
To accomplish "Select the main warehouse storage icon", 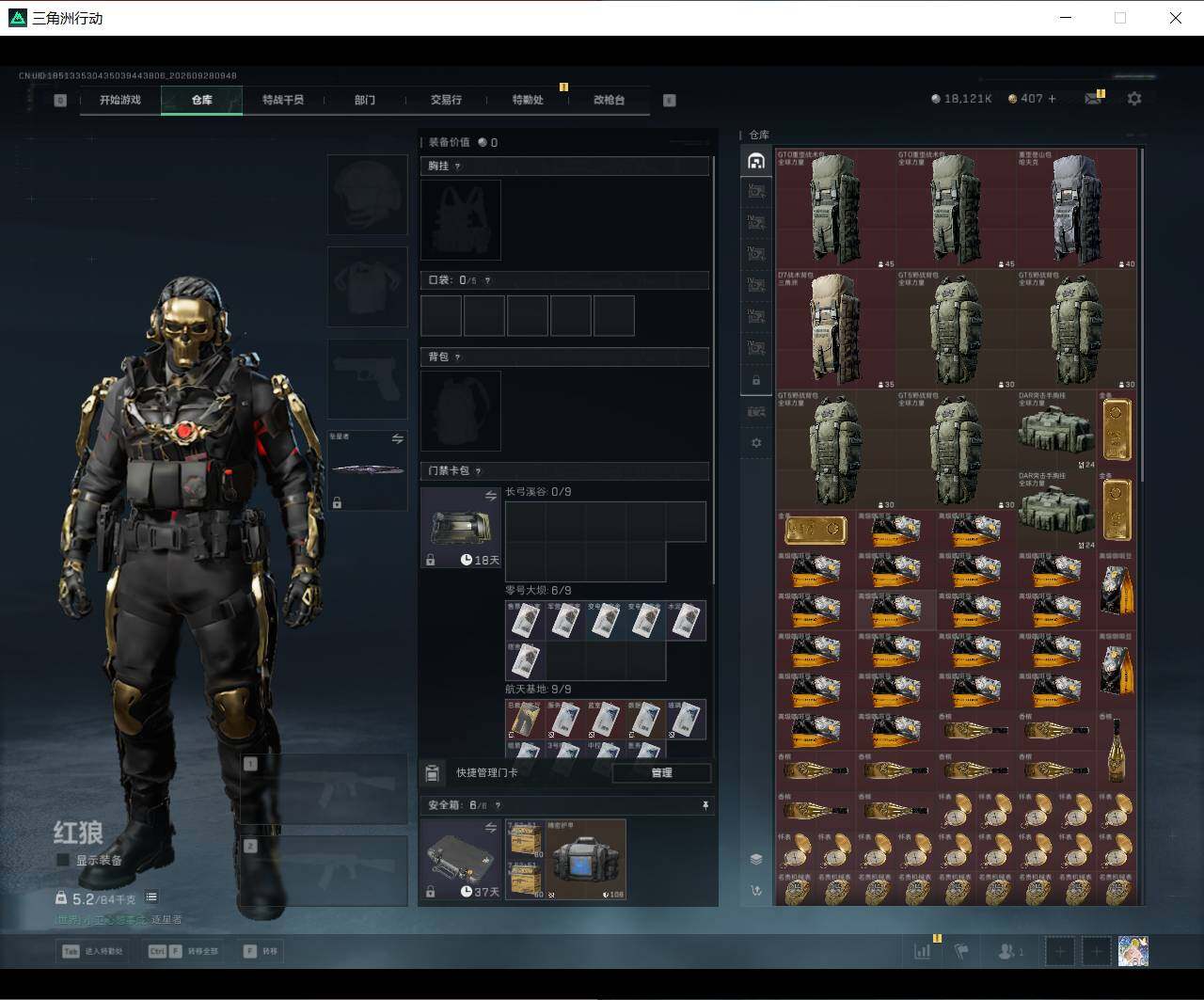I will coord(756,161).
